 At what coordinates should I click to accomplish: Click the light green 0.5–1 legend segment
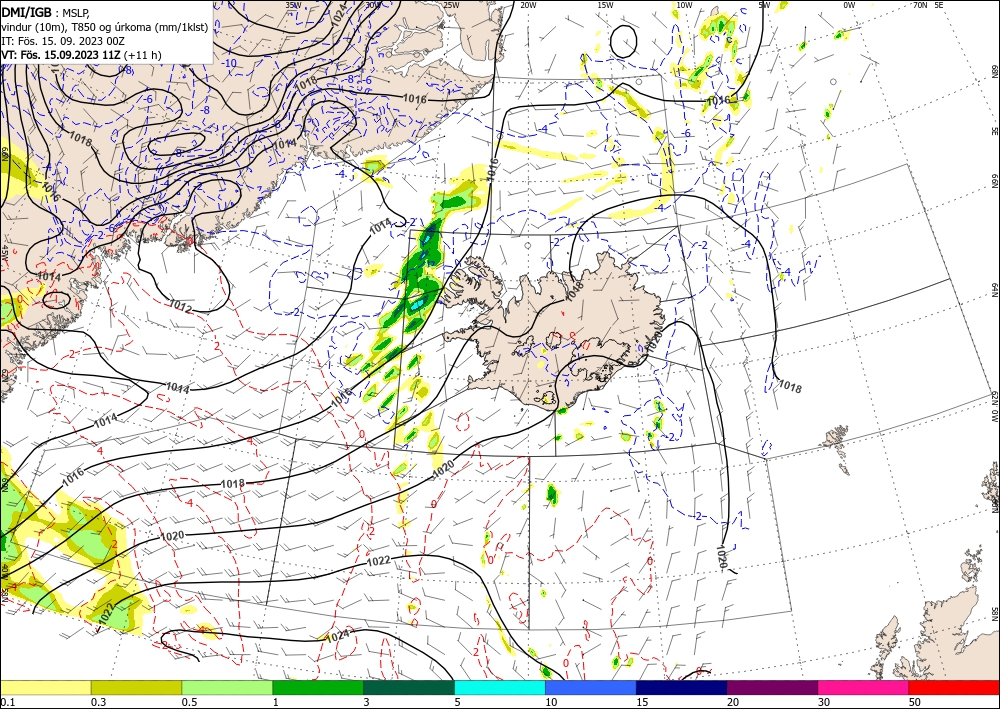227,688
